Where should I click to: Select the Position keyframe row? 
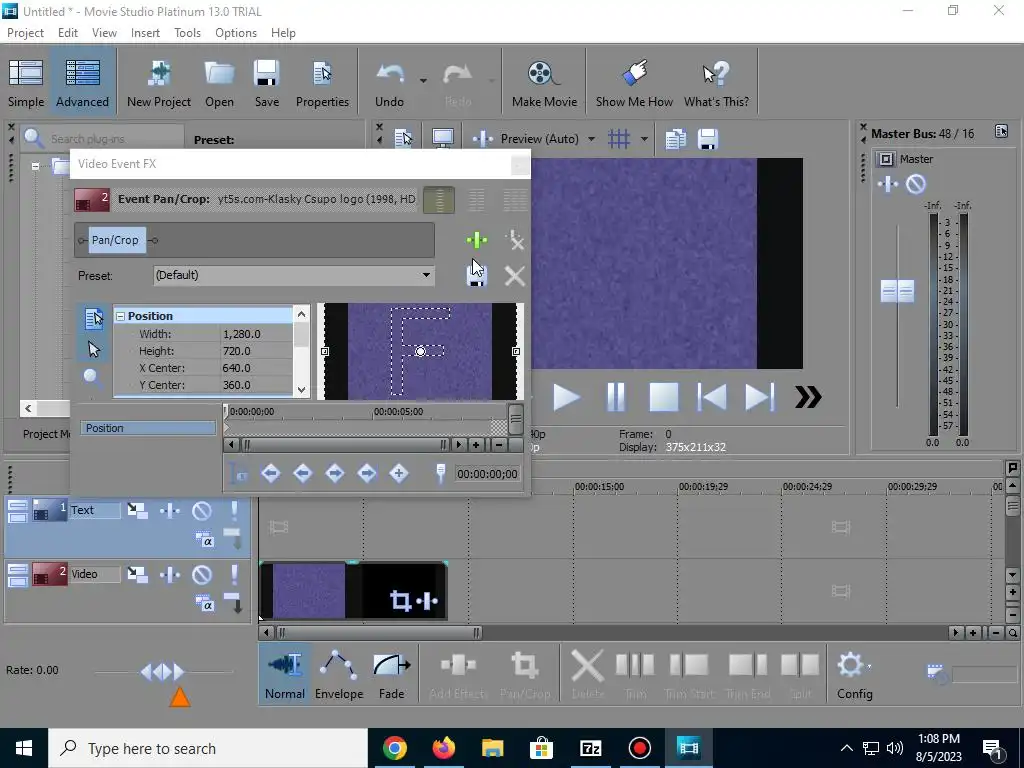click(148, 428)
